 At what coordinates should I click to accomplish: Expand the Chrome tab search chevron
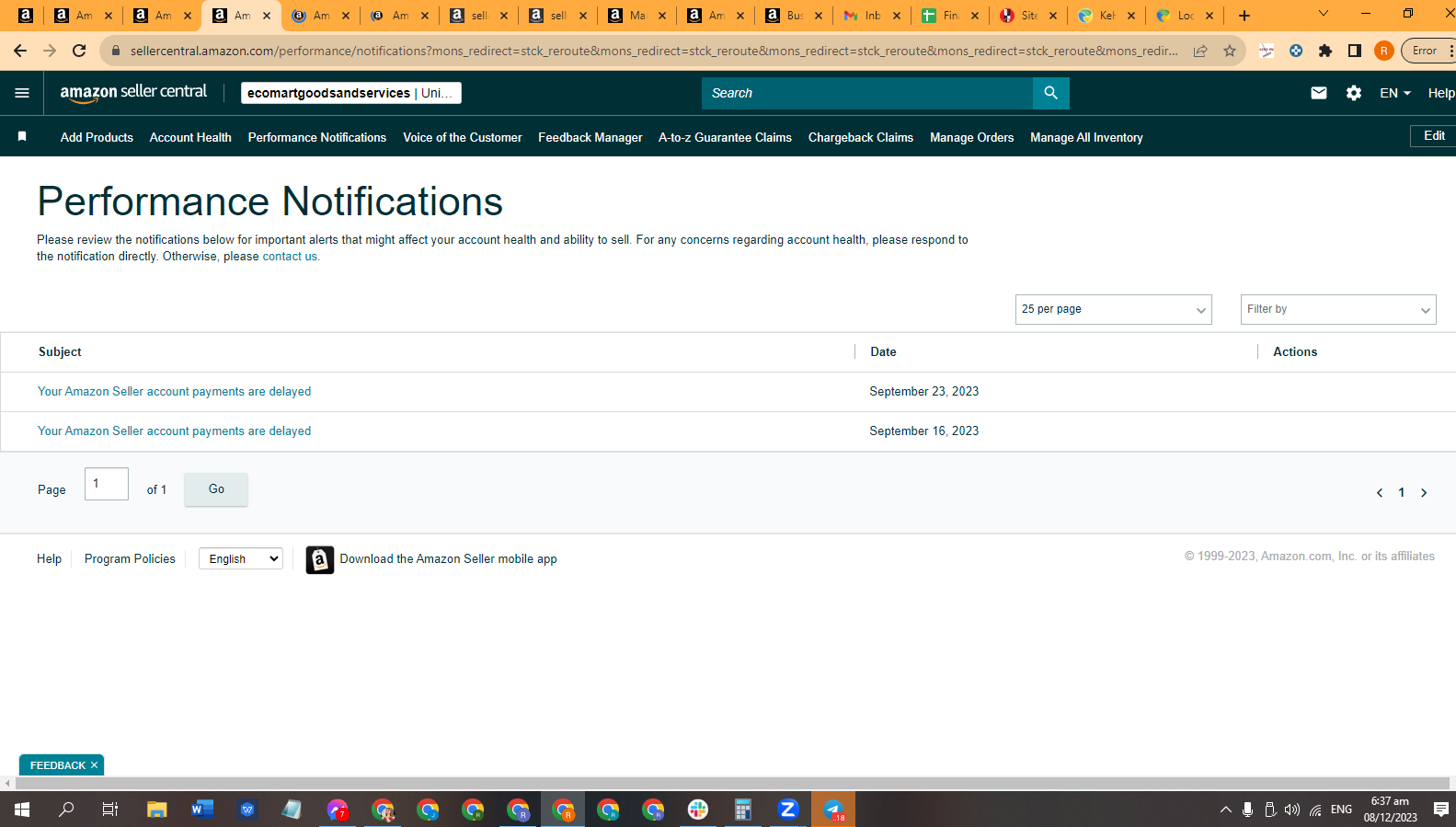1324,14
